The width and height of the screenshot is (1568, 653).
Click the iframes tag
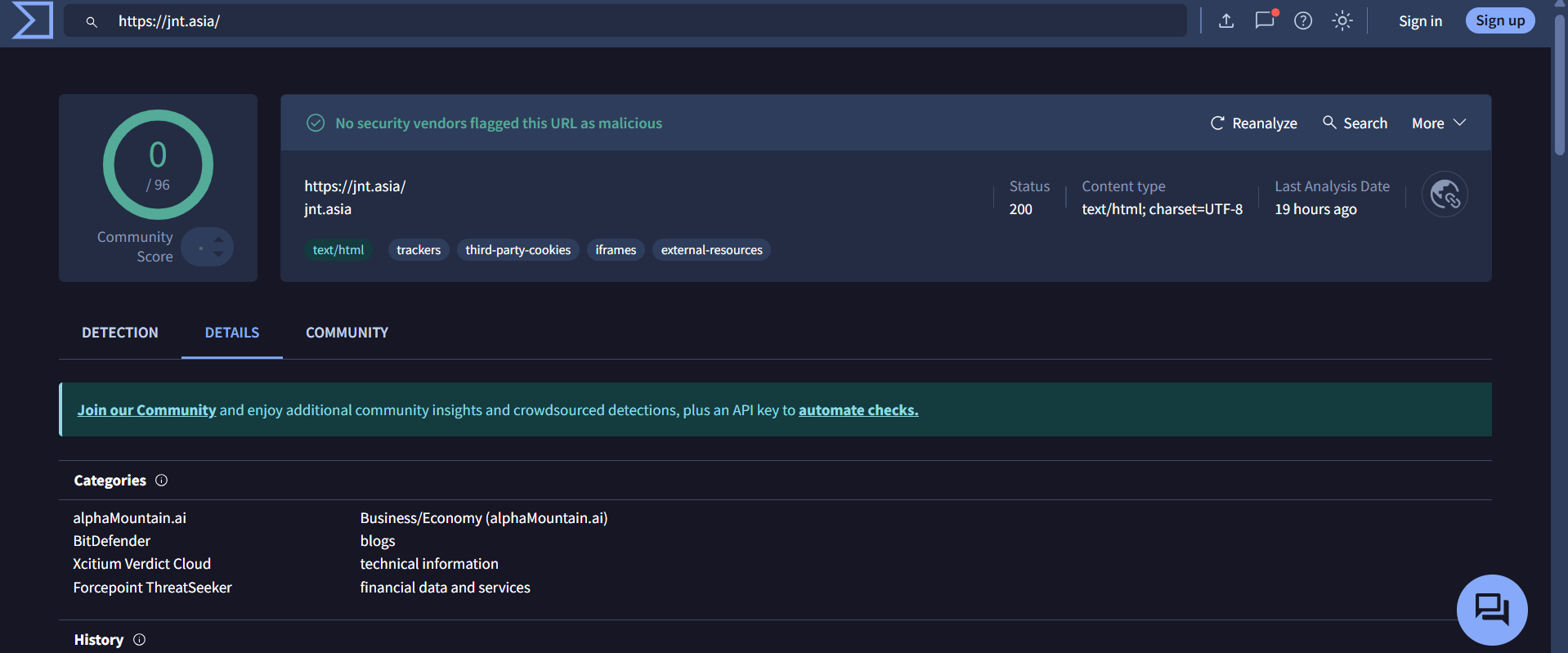point(616,250)
